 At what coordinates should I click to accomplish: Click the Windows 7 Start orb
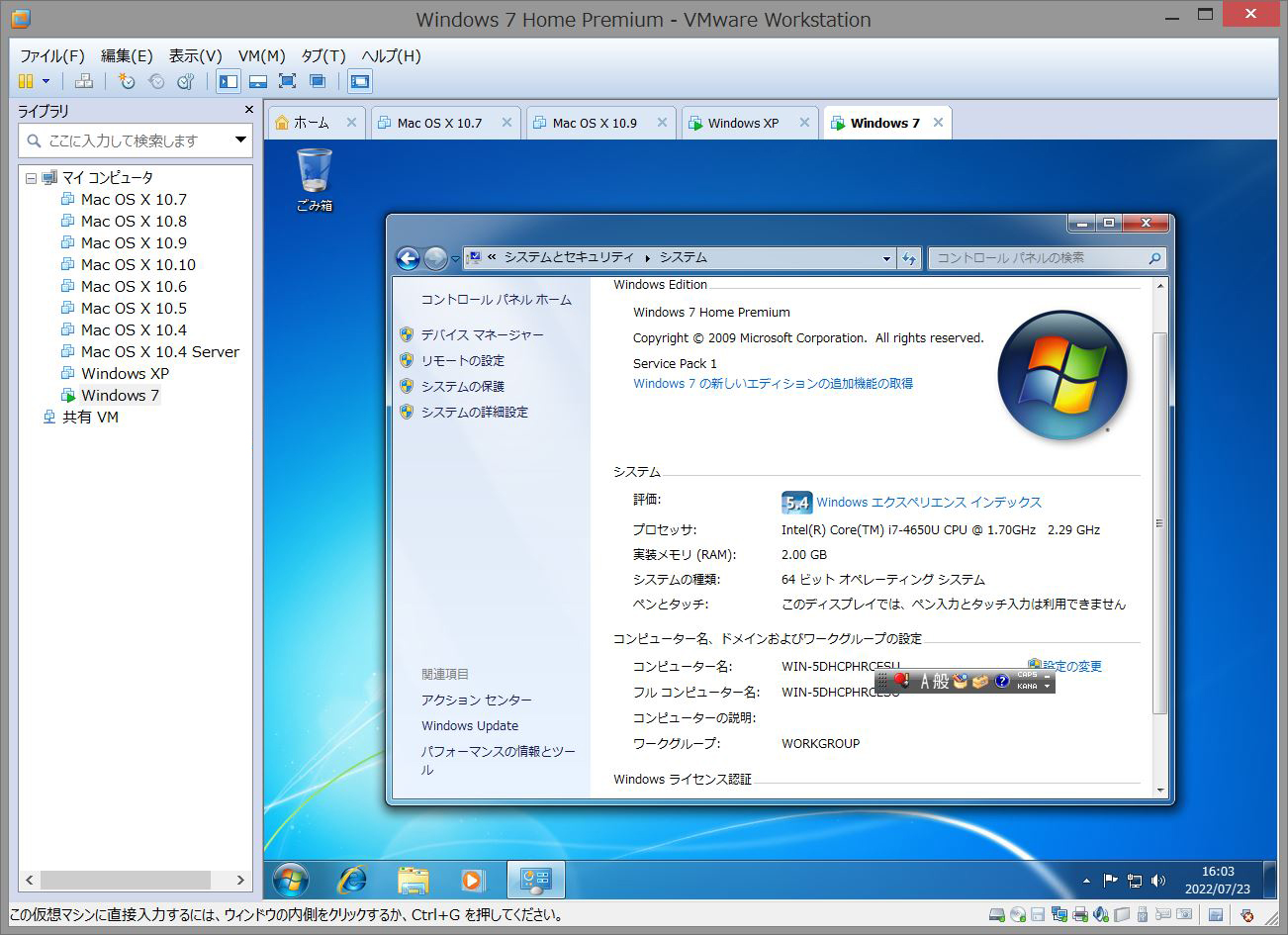click(x=290, y=879)
